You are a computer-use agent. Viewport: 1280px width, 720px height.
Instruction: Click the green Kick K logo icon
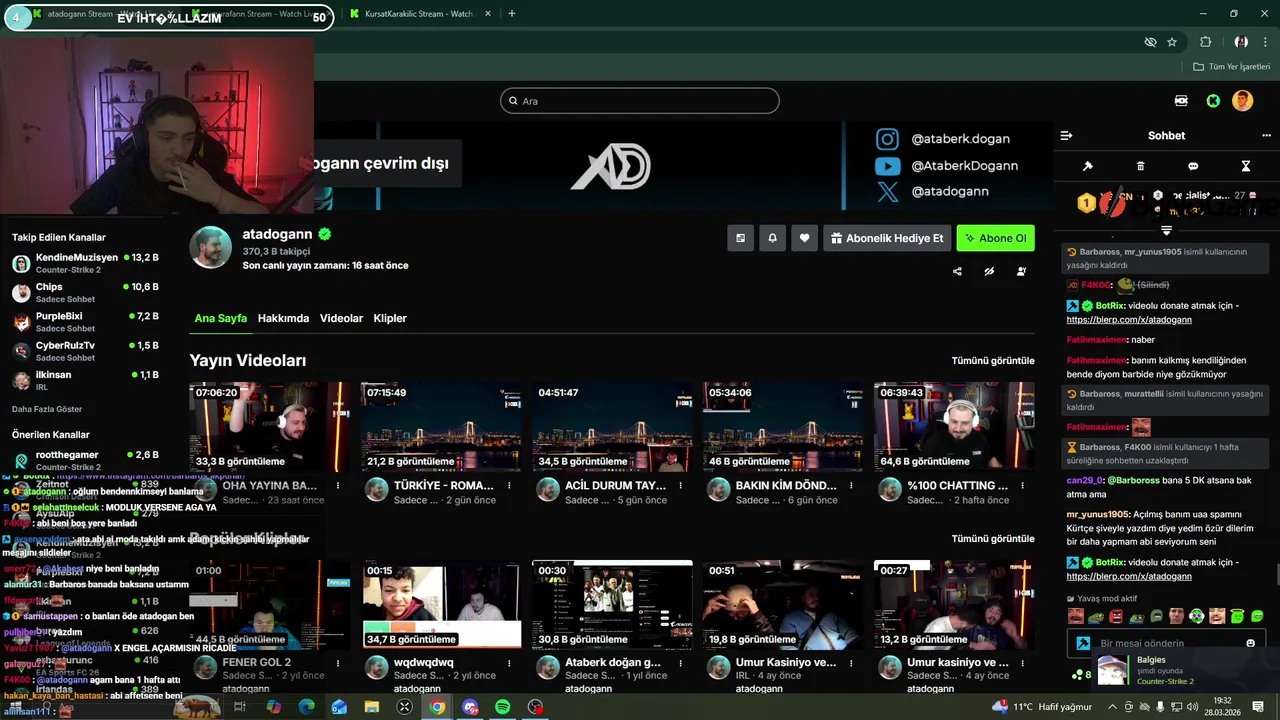pos(1213,101)
